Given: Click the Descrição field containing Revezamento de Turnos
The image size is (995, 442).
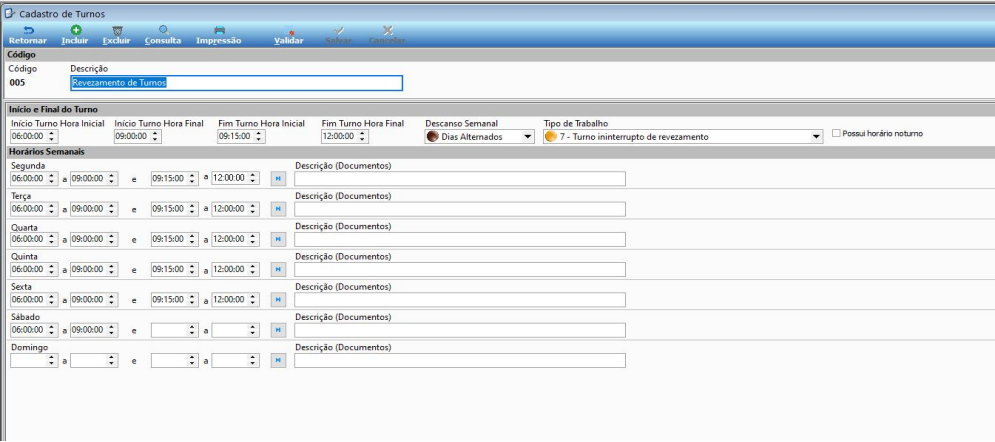Looking at the screenshot, I should coord(236,83).
